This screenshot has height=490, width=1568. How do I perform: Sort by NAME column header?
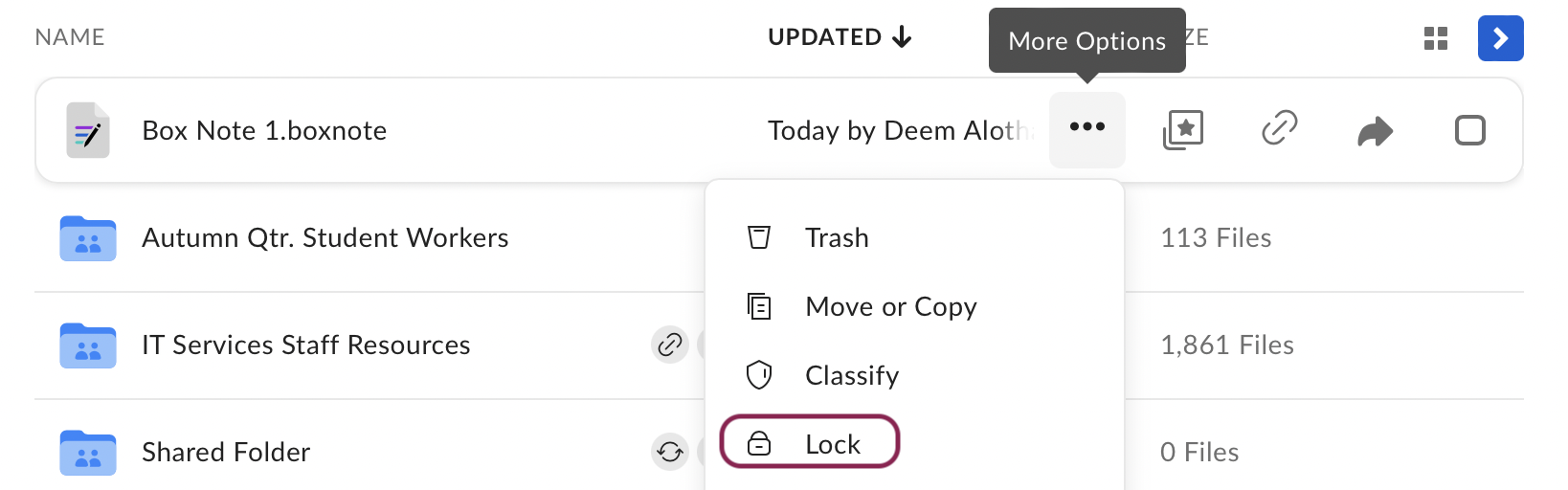(70, 37)
